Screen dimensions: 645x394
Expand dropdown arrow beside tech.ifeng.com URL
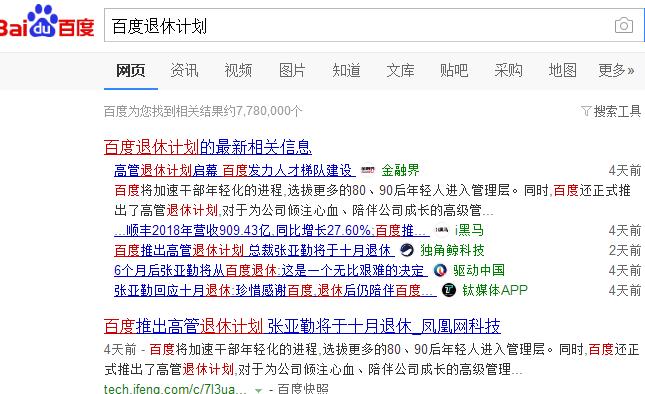click(x=258, y=390)
